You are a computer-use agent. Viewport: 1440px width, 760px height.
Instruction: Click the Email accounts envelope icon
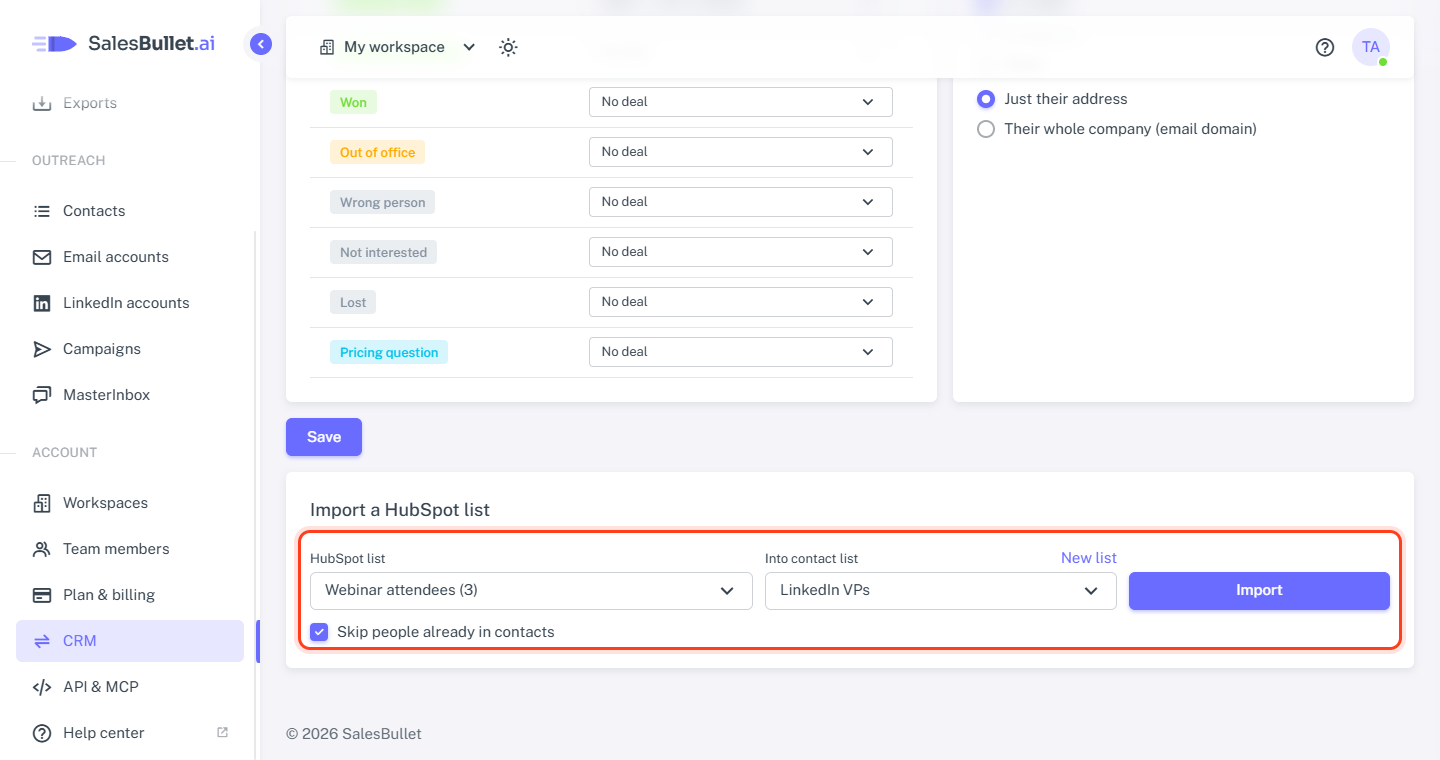click(42, 257)
